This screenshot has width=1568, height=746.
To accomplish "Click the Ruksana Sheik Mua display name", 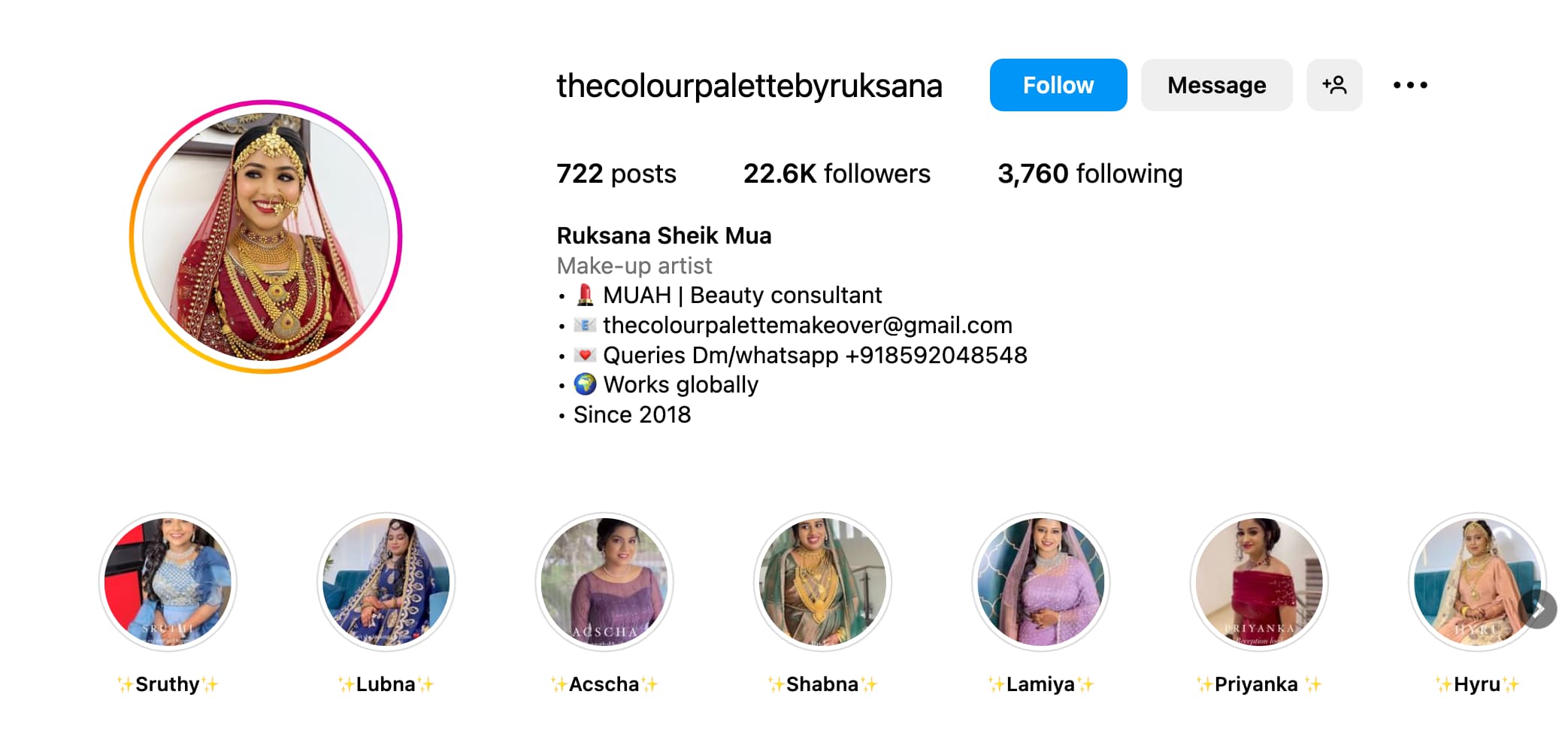I will 664,235.
